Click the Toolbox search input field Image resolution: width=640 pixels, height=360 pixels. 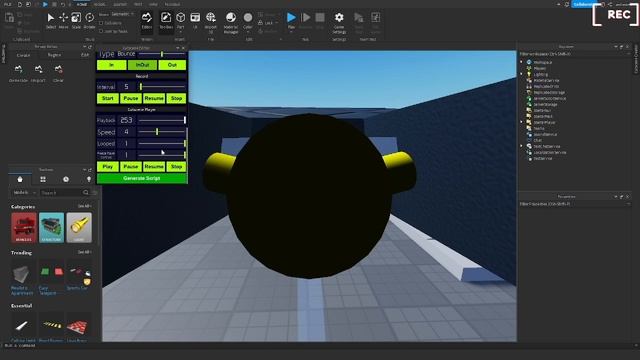point(61,193)
